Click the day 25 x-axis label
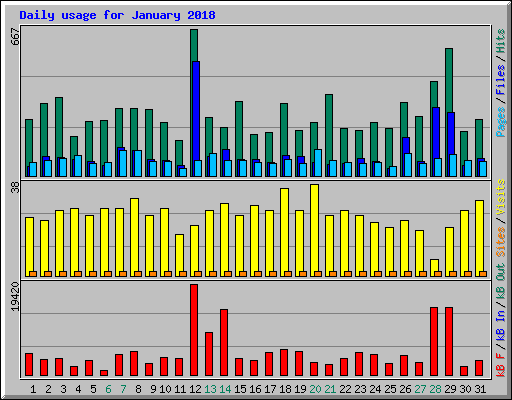Screen dimensions: 512x400 tap(390, 389)
